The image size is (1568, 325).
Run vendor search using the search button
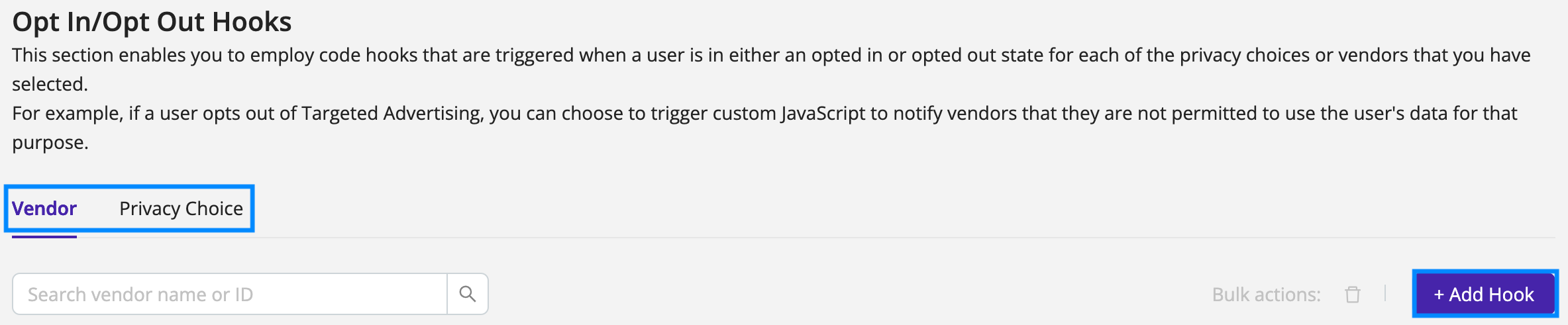[x=468, y=294]
